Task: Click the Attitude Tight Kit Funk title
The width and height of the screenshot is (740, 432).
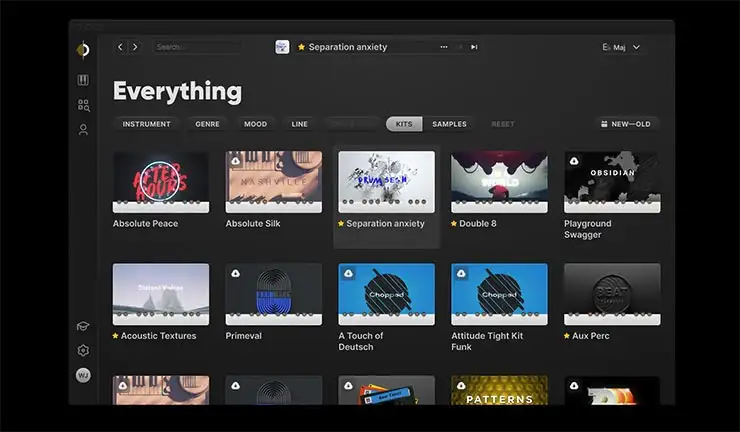Action: tap(487, 341)
